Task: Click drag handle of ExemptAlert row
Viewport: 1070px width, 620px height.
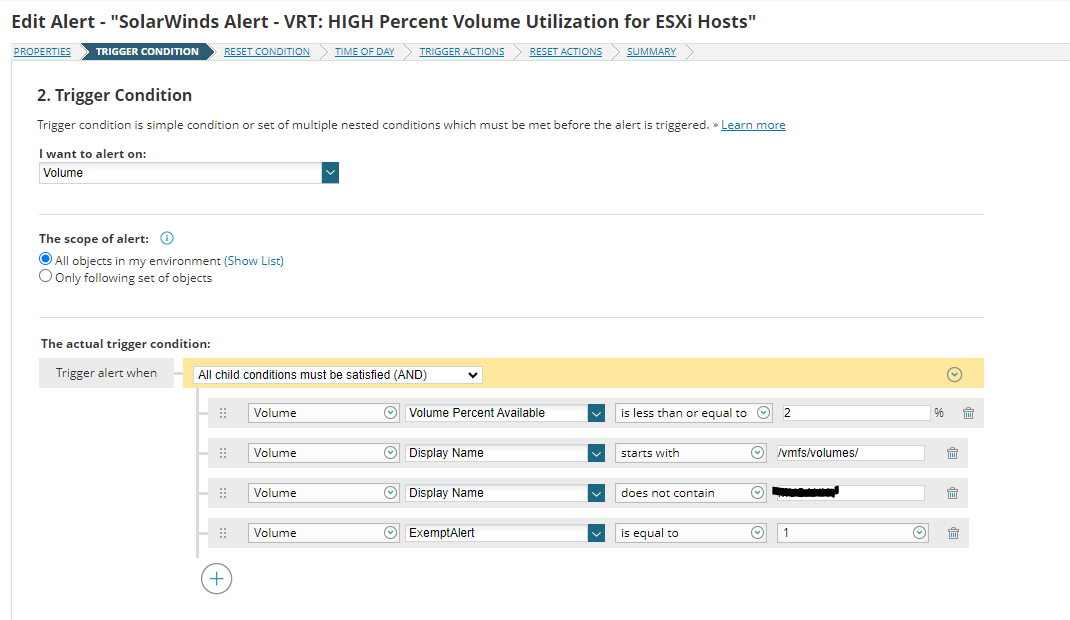Action: 222,533
